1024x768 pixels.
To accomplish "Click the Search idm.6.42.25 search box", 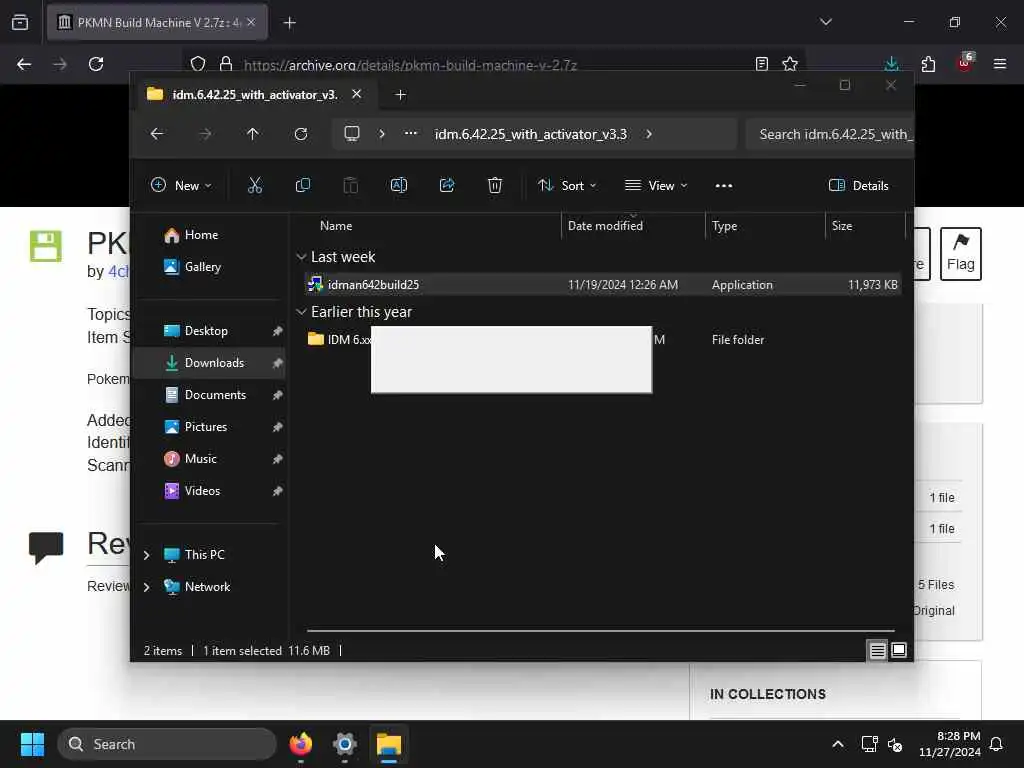I will click(829, 134).
